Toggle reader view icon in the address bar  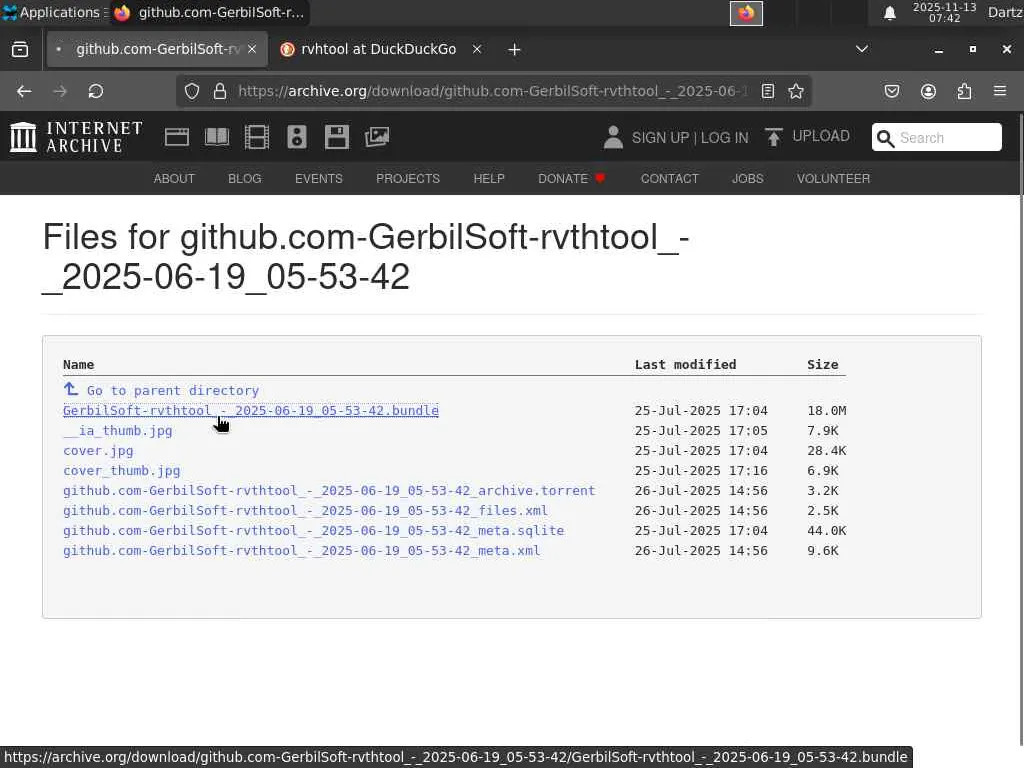click(x=768, y=91)
